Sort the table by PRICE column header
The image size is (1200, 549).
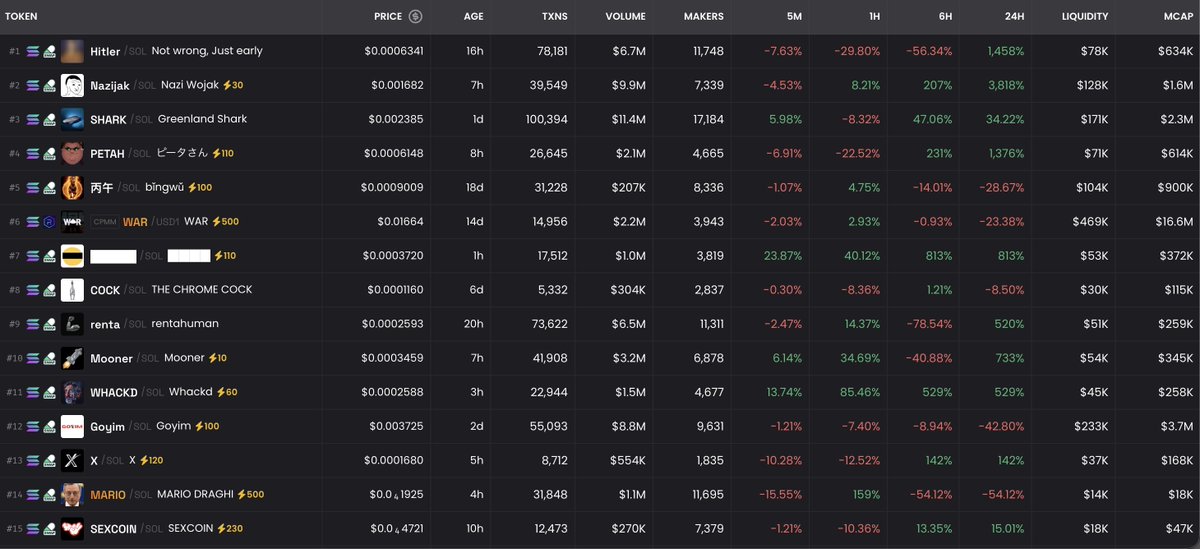coord(388,16)
